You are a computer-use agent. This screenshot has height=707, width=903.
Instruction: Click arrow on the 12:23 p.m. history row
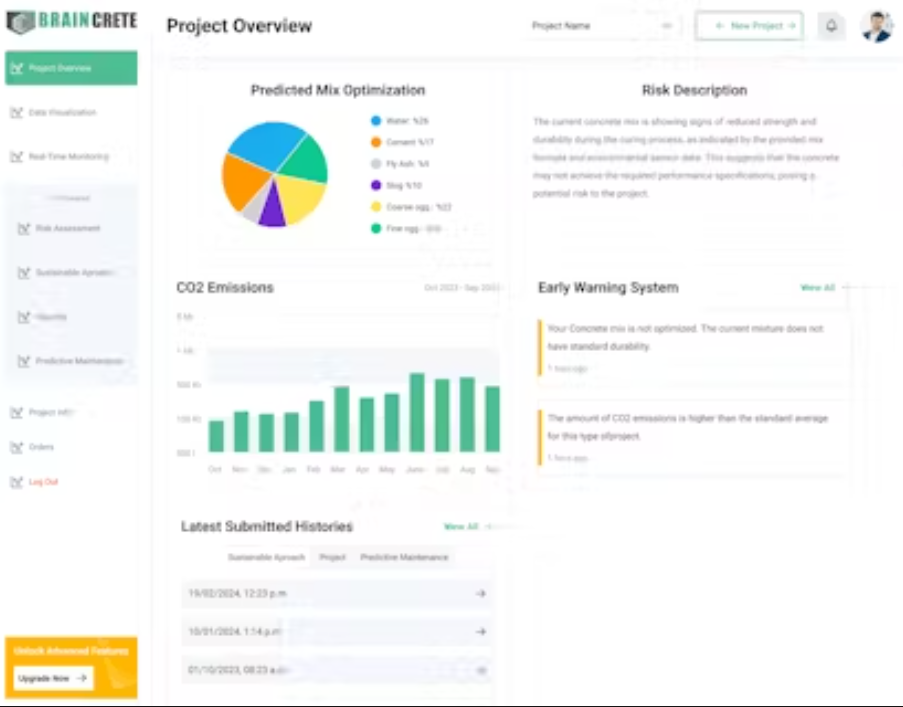pyautogui.click(x=481, y=594)
